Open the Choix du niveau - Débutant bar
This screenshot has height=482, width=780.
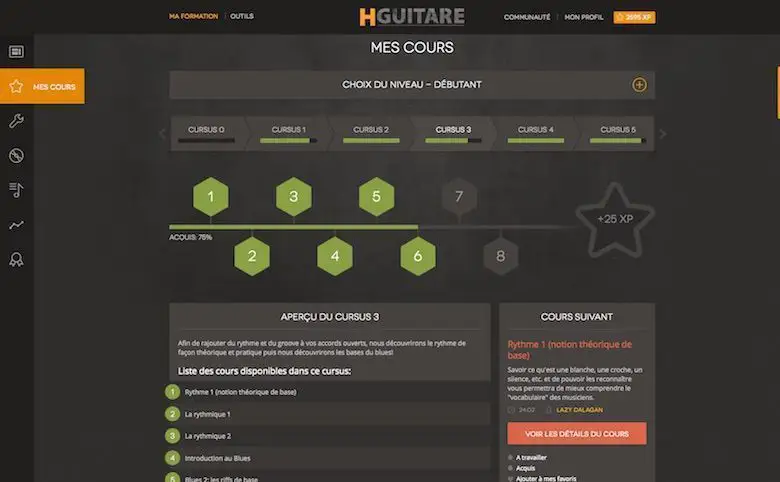[x=412, y=85]
